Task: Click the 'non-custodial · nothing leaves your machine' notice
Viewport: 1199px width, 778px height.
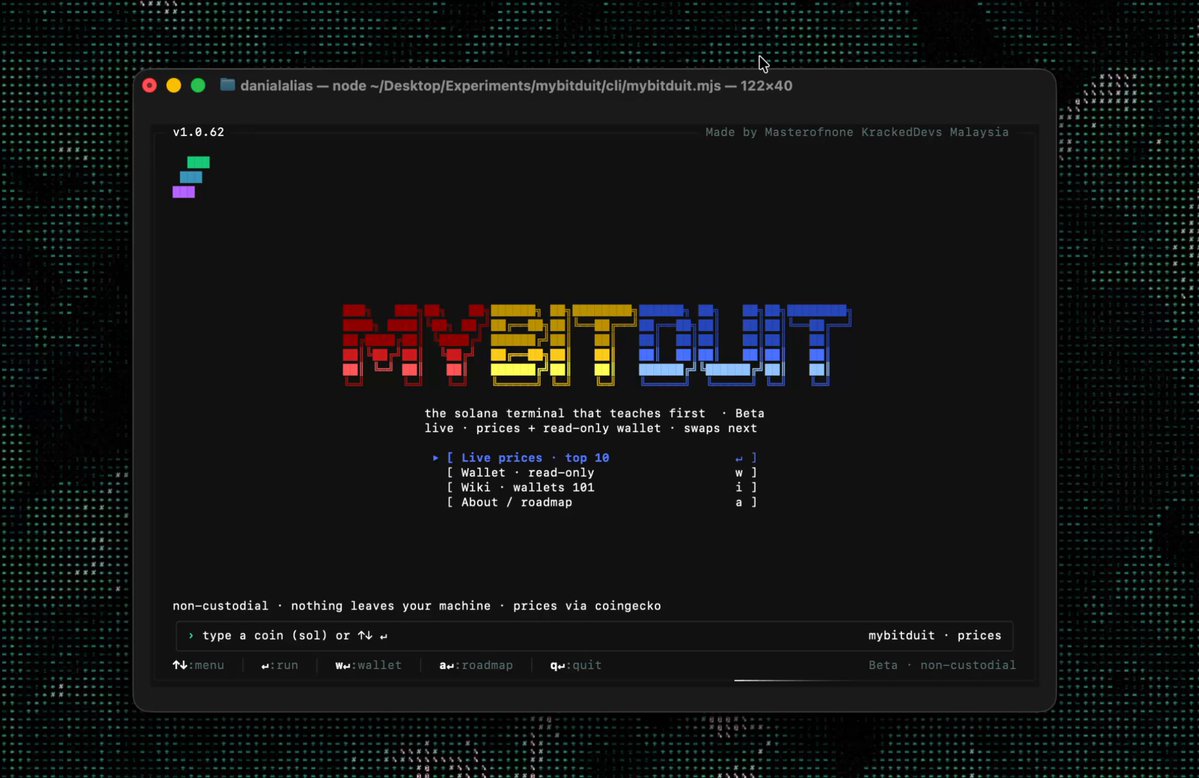Action: pos(331,606)
